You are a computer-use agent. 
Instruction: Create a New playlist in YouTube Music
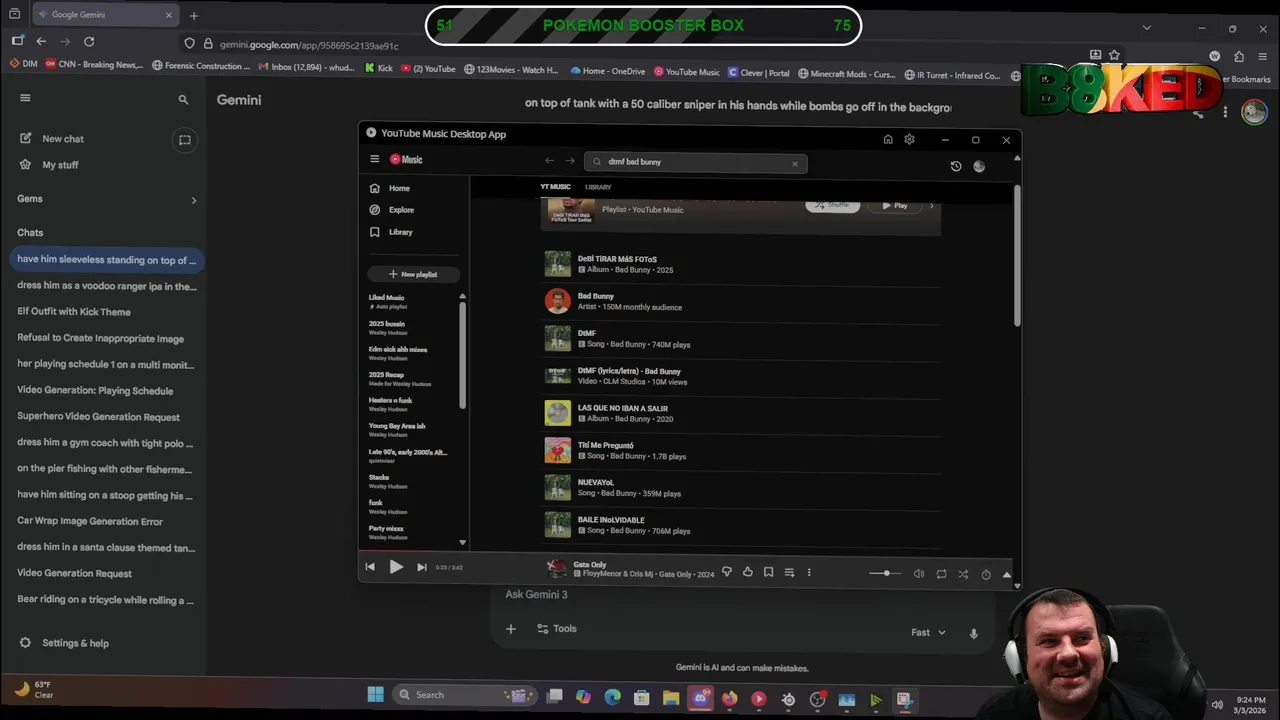click(414, 274)
